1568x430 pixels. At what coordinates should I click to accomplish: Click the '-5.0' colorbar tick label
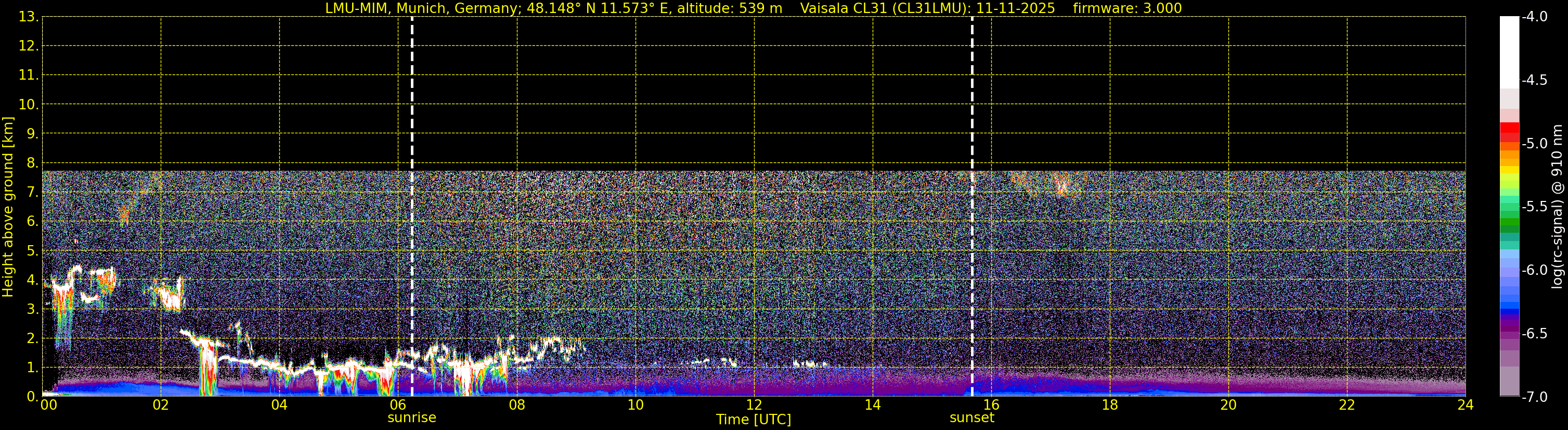tap(1535, 144)
